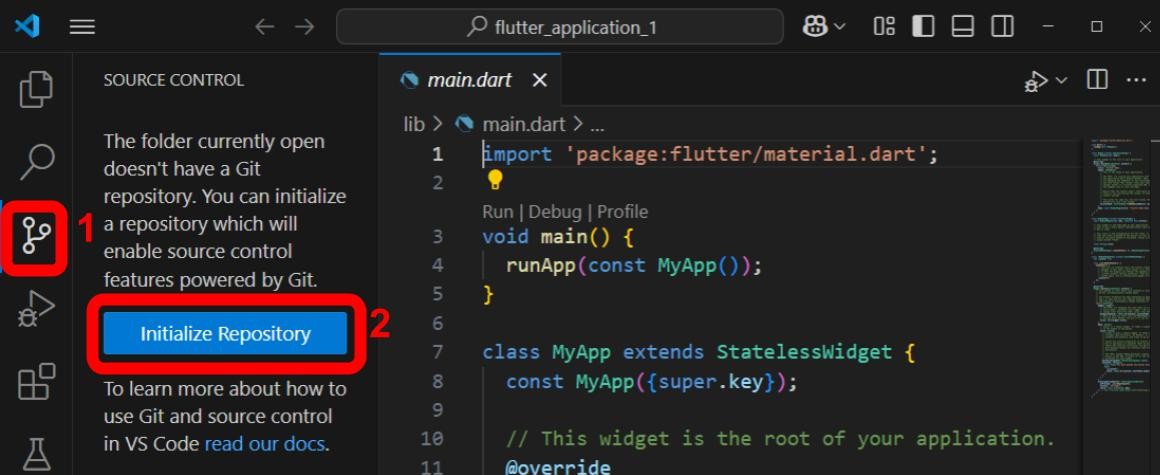Open the 'read our docs' link
The width and height of the screenshot is (1160, 475).
point(266,444)
